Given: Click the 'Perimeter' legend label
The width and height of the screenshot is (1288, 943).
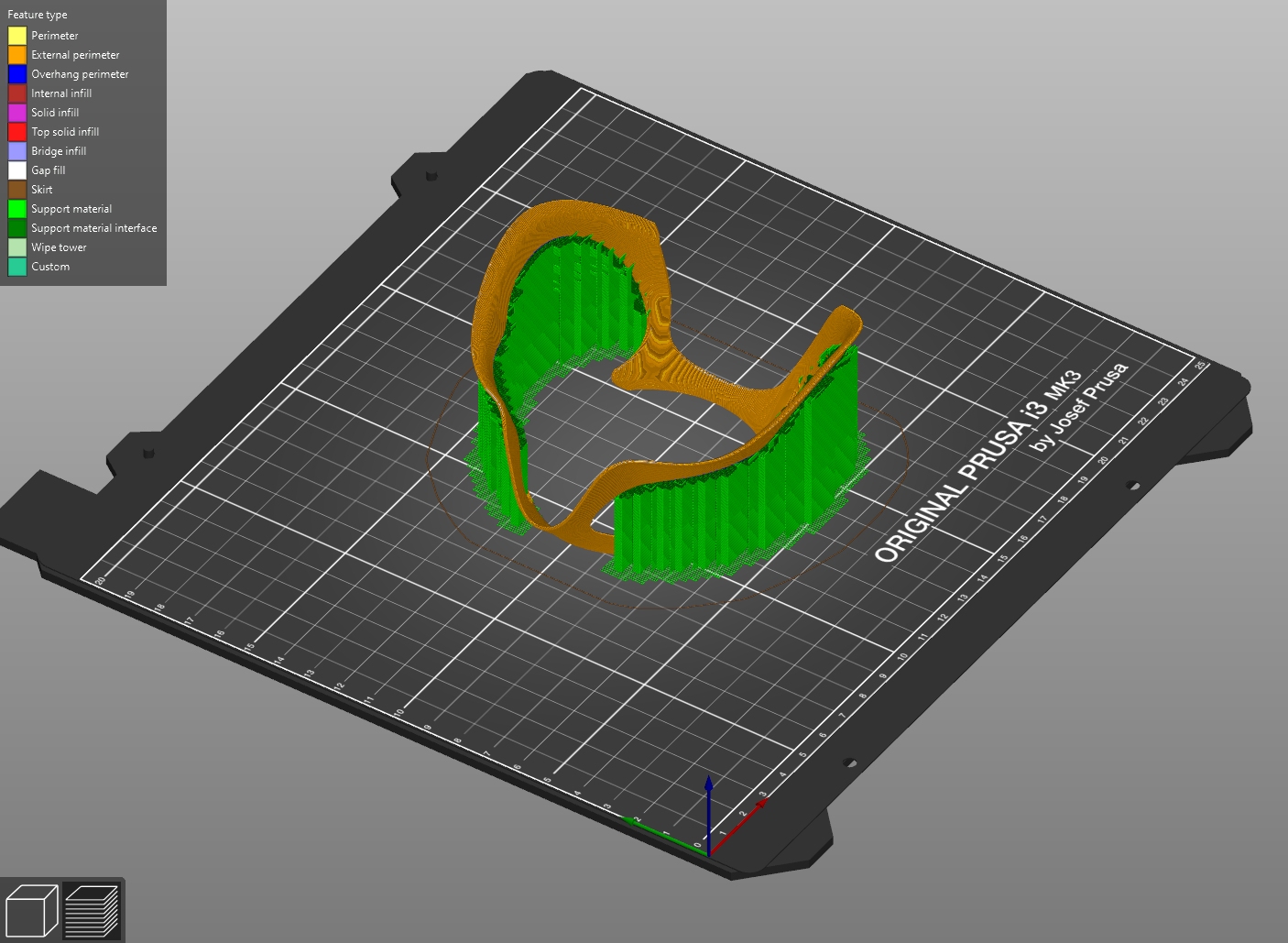Looking at the screenshot, I should click(54, 36).
